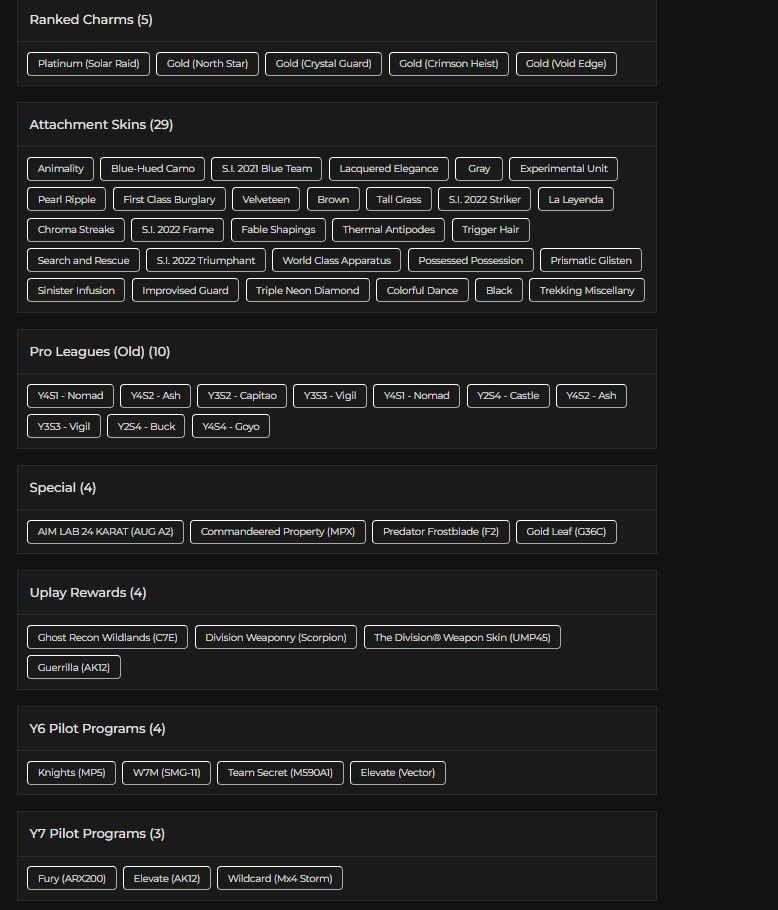Click the Thermal Antipodes tag
778x910 pixels.
388,230
